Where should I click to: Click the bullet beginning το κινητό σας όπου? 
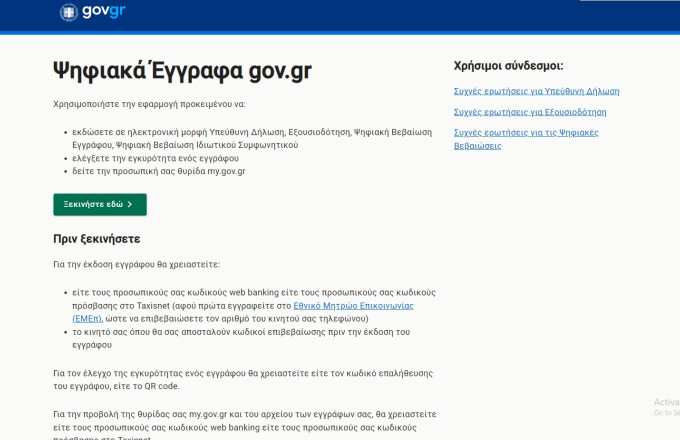[x=241, y=338]
